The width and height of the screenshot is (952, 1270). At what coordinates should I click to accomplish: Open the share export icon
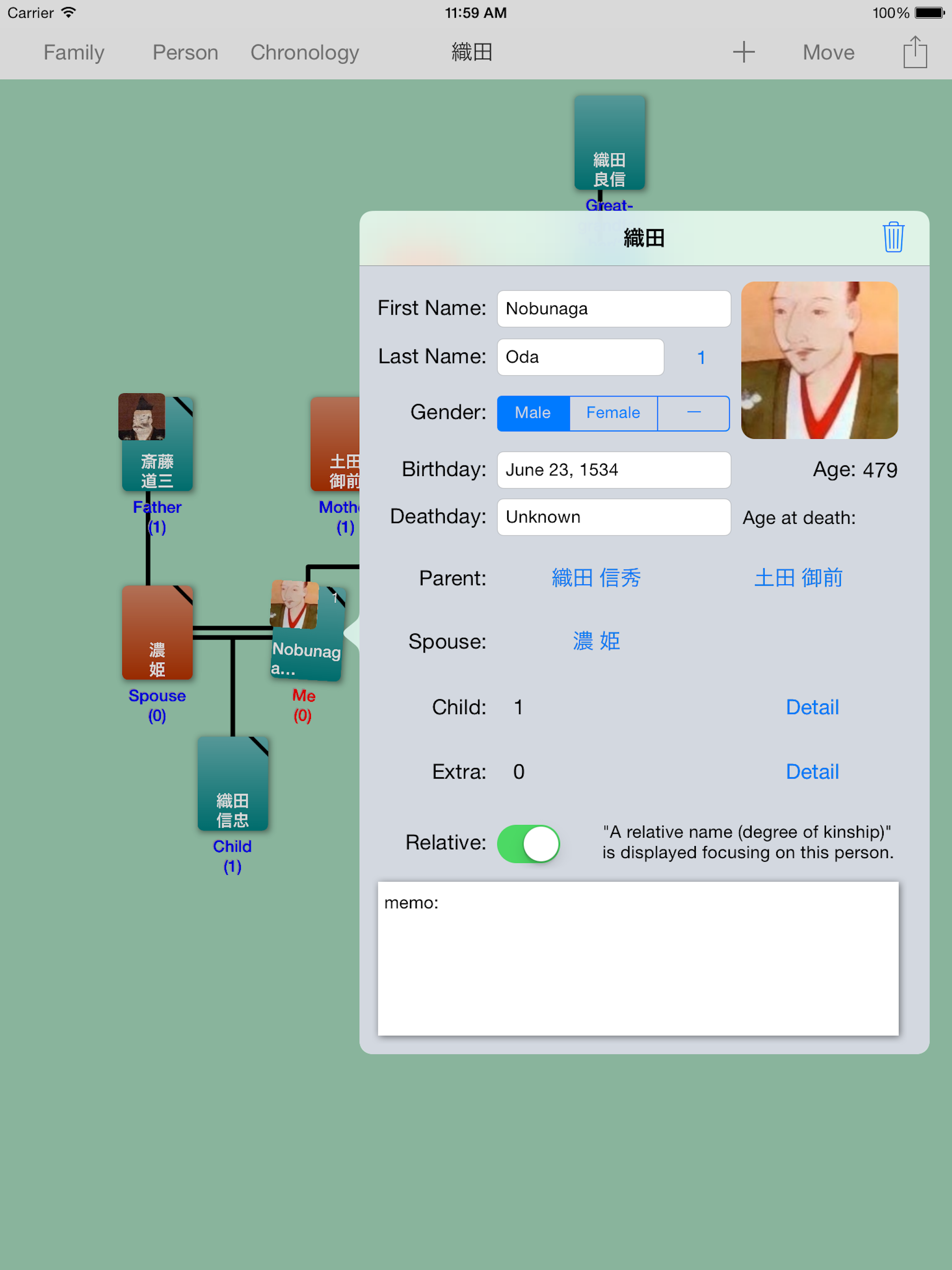pos(915,52)
